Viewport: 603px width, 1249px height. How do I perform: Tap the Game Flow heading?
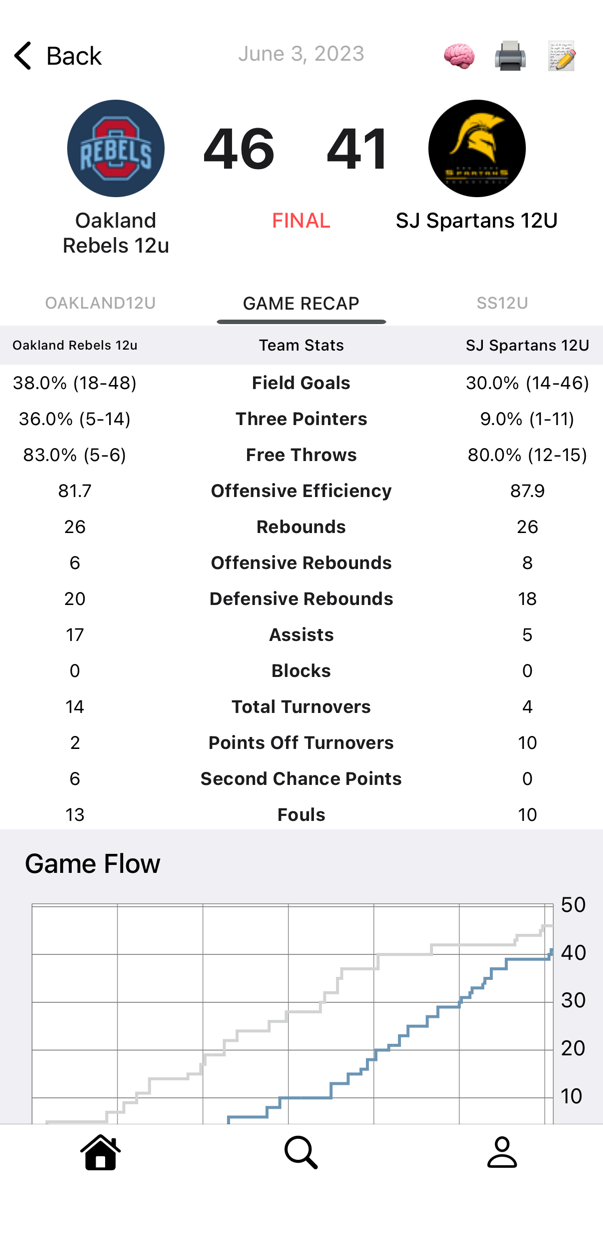(92, 864)
